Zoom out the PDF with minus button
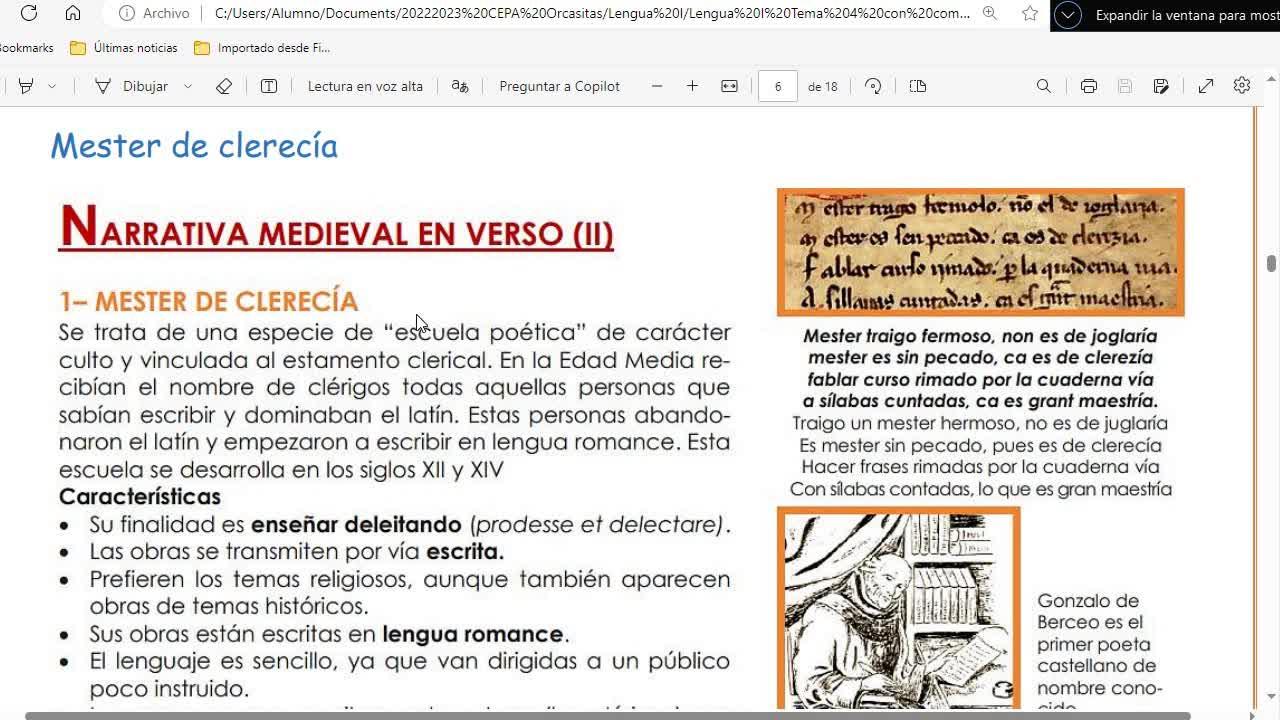The height and width of the screenshot is (720, 1280). click(x=657, y=86)
